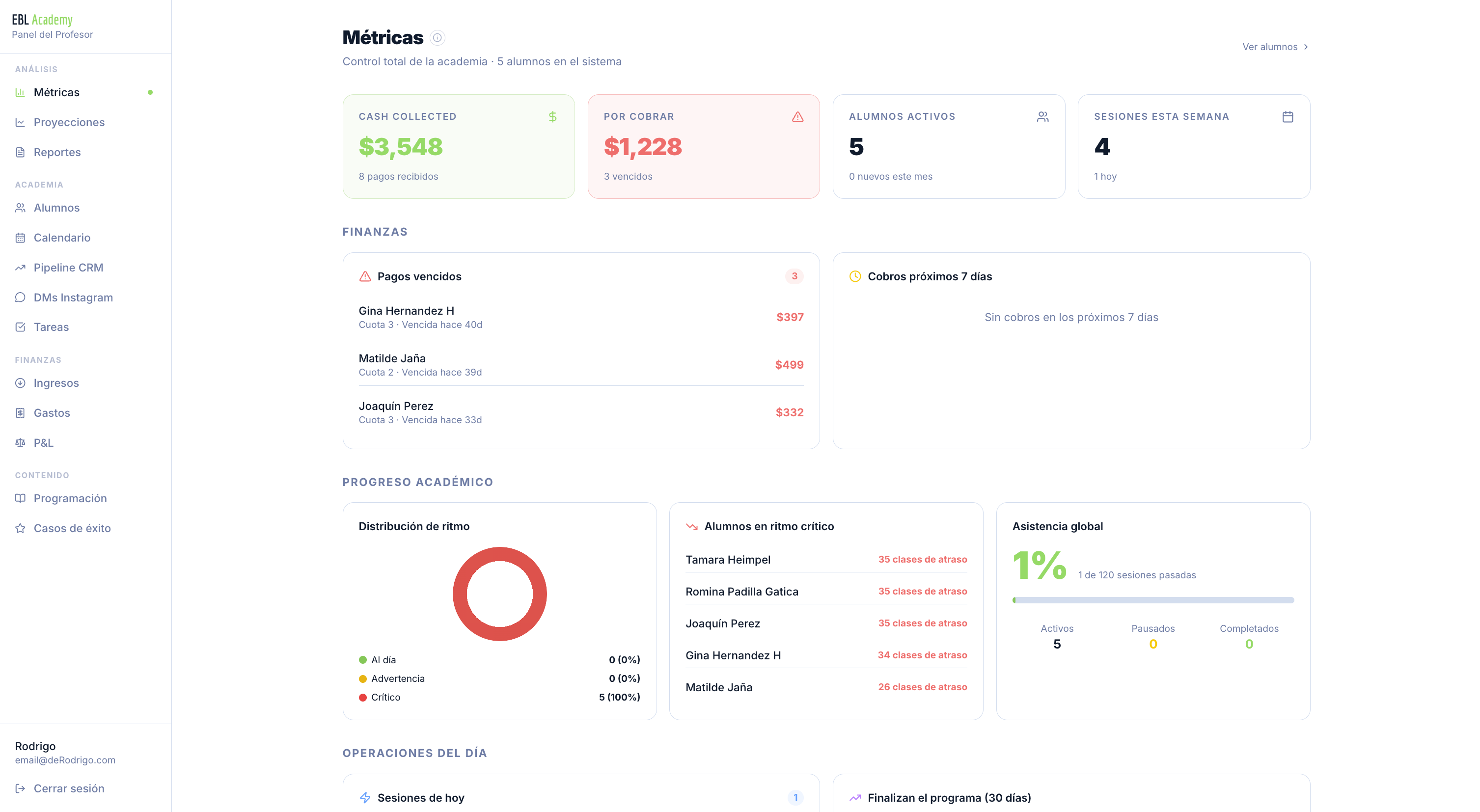Open Reportes from the sidebar
This screenshot has width=1480, height=812.
coord(85,152)
